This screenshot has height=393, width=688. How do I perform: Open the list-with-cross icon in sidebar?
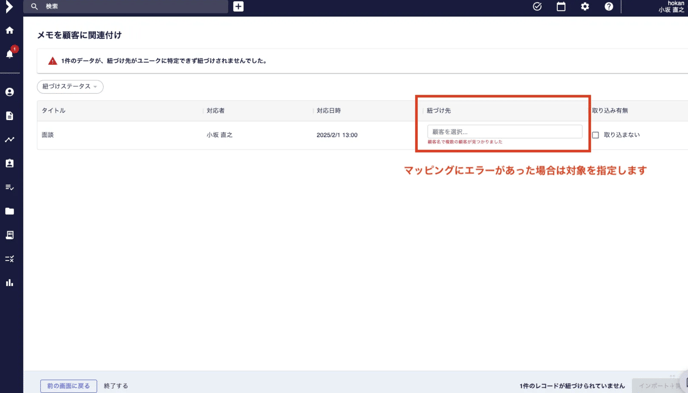pyautogui.click(x=10, y=259)
